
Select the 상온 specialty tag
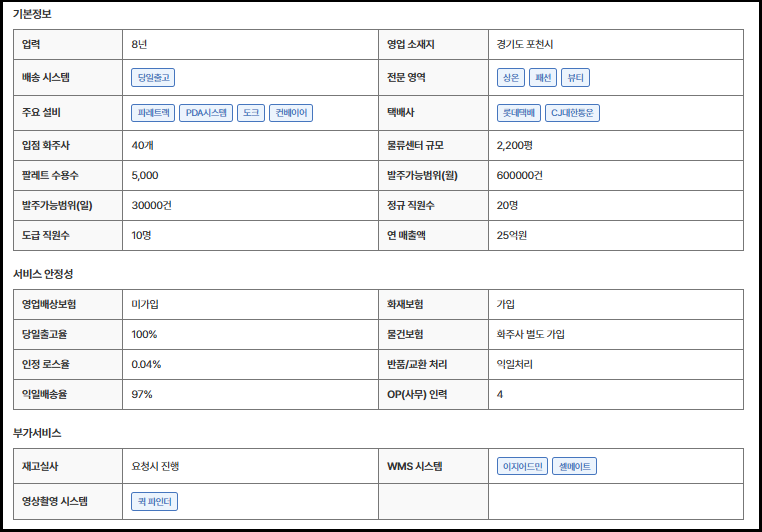click(x=510, y=77)
